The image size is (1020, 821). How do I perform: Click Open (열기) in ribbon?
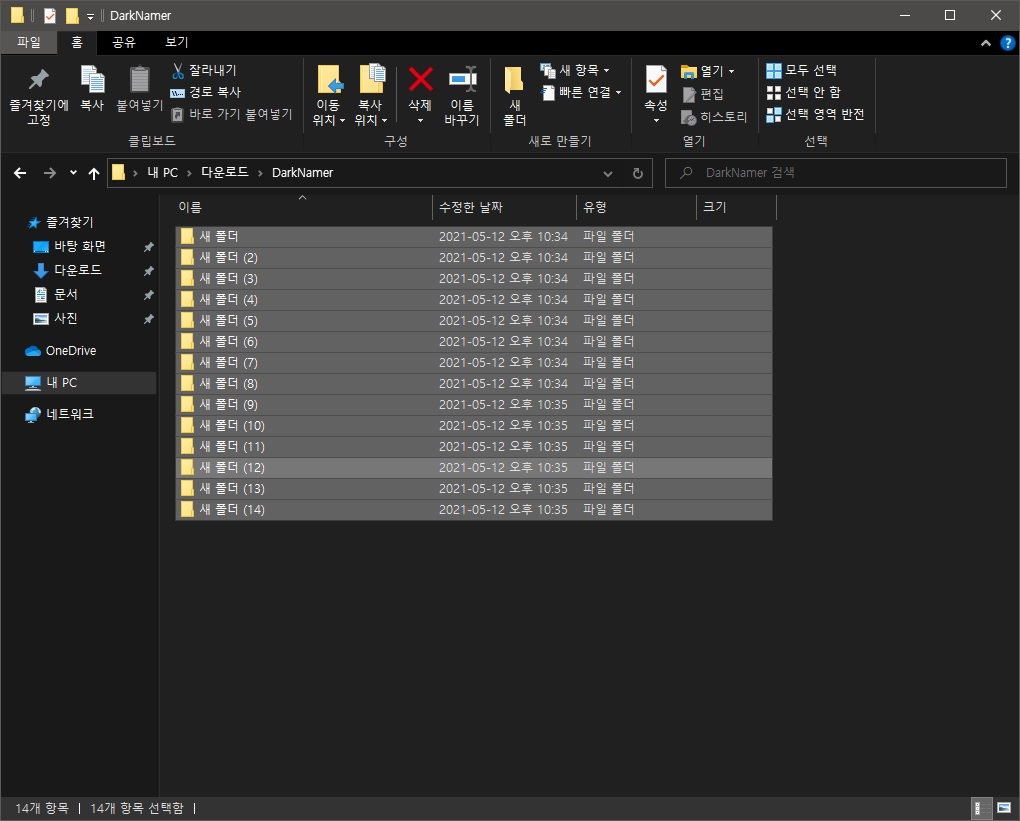coord(708,71)
